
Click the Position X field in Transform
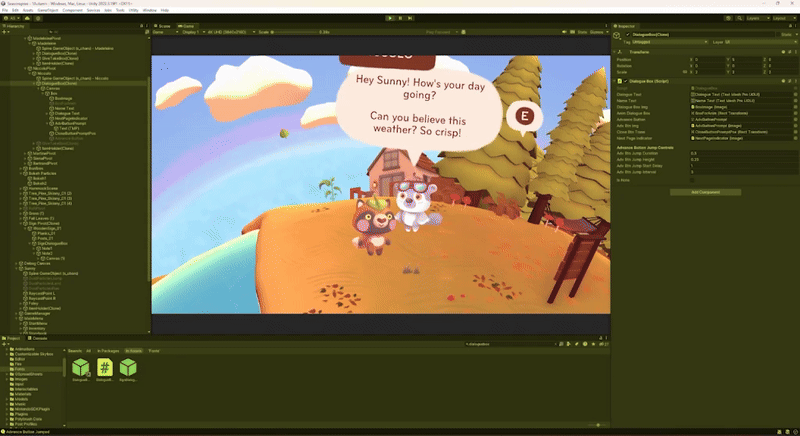710,60
